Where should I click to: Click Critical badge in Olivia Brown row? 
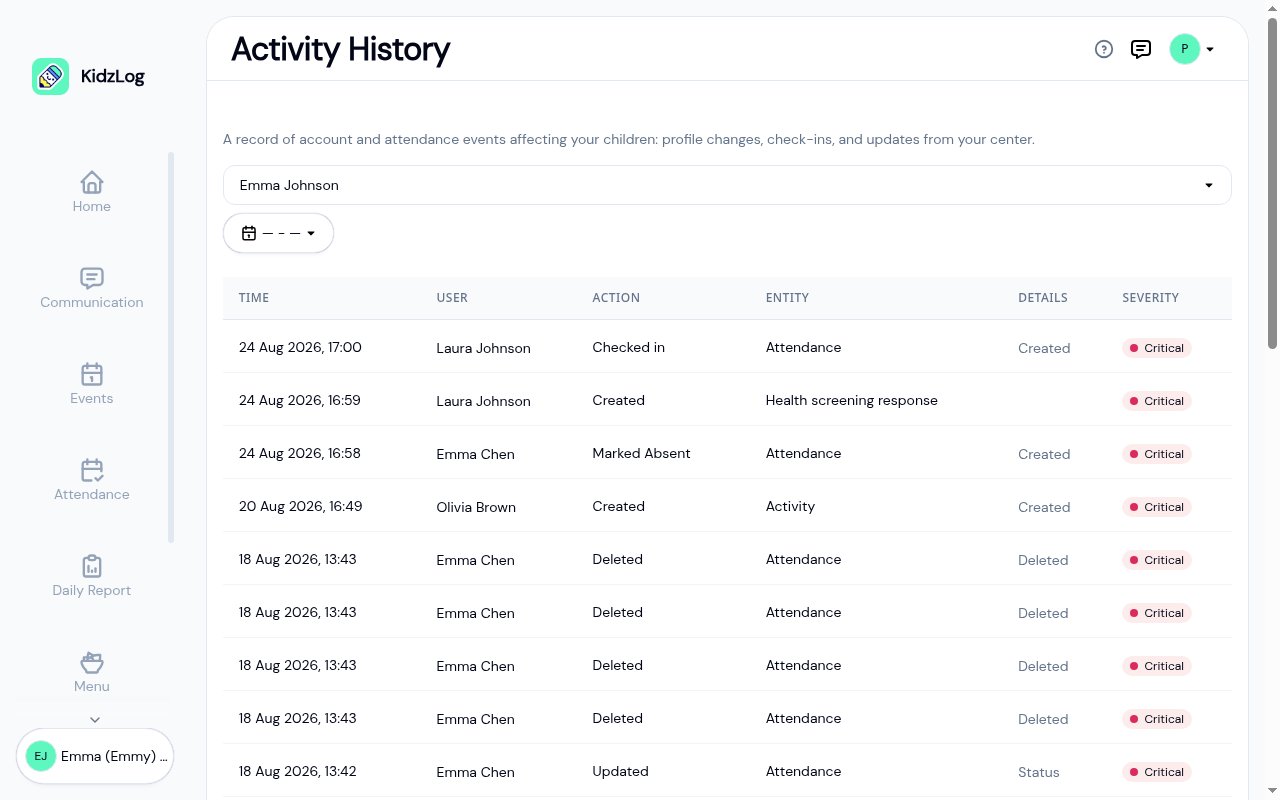1156,507
